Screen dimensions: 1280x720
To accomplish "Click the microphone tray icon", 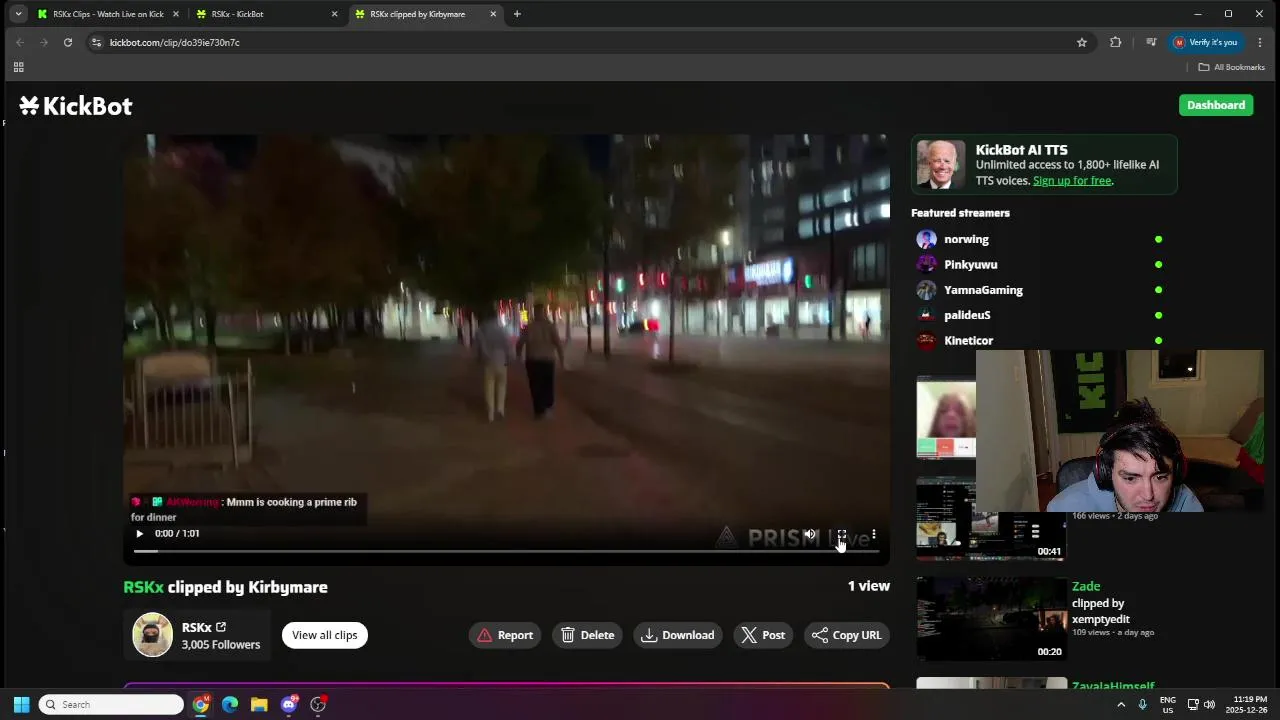I will (x=1143, y=704).
